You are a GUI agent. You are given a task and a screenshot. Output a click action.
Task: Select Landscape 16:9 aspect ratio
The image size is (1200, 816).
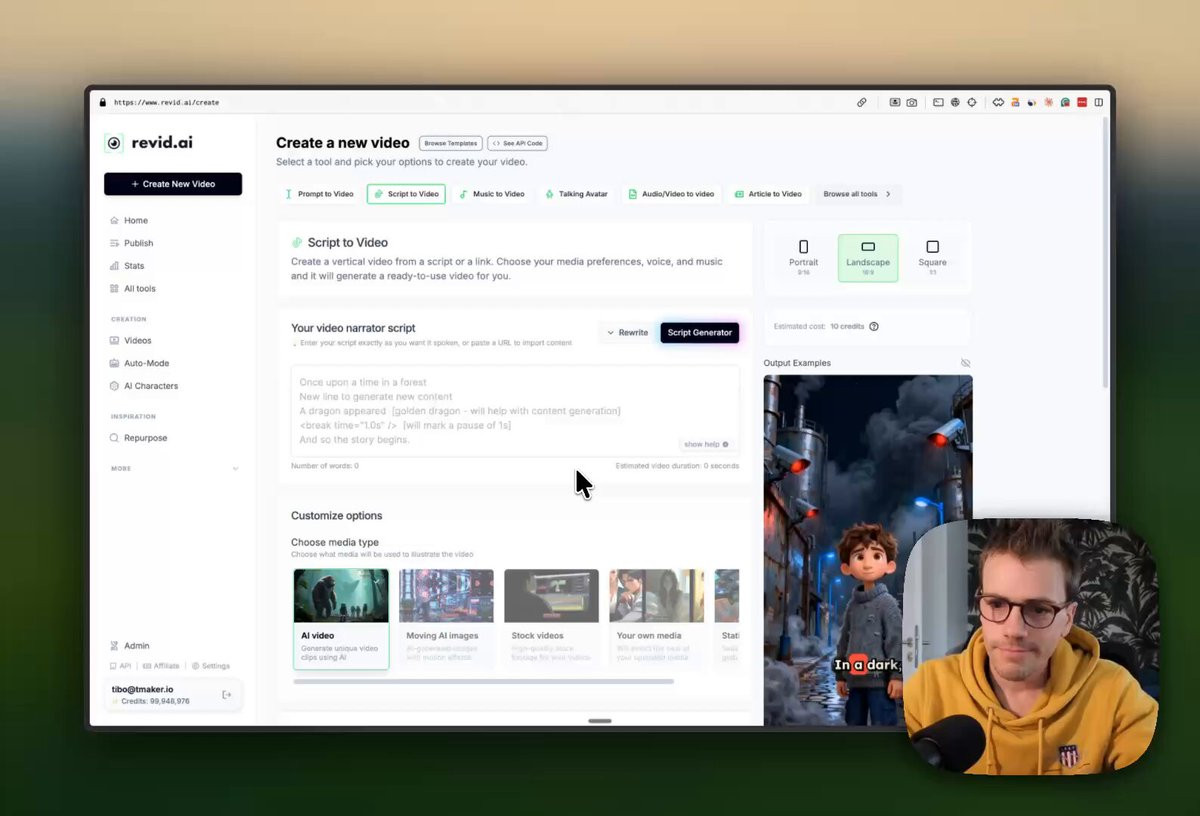coord(868,258)
